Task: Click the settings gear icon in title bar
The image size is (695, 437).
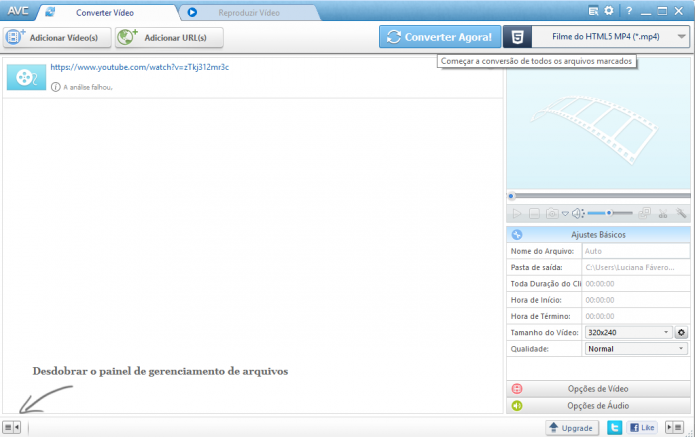Action: click(609, 11)
